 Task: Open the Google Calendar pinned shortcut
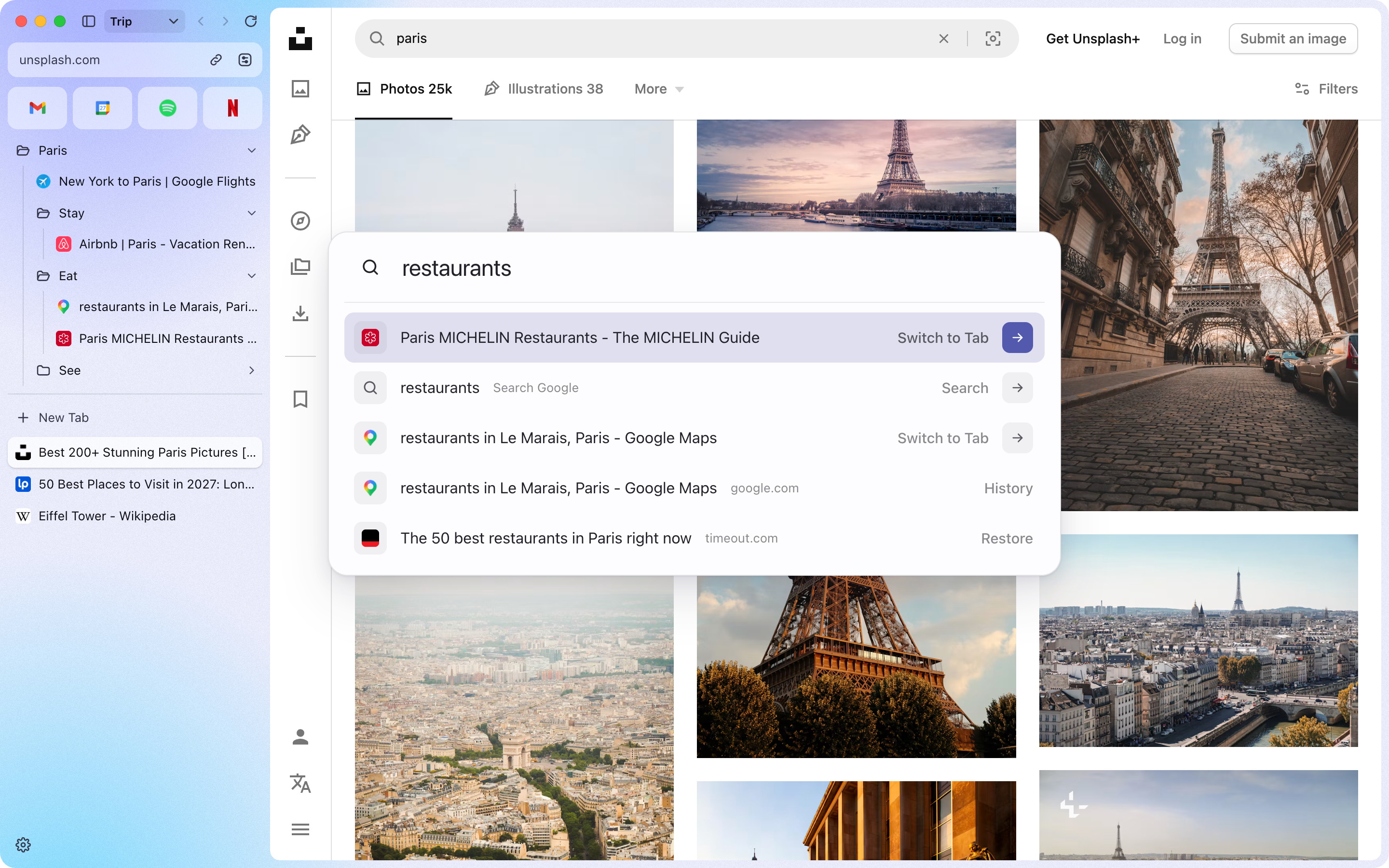[103, 108]
